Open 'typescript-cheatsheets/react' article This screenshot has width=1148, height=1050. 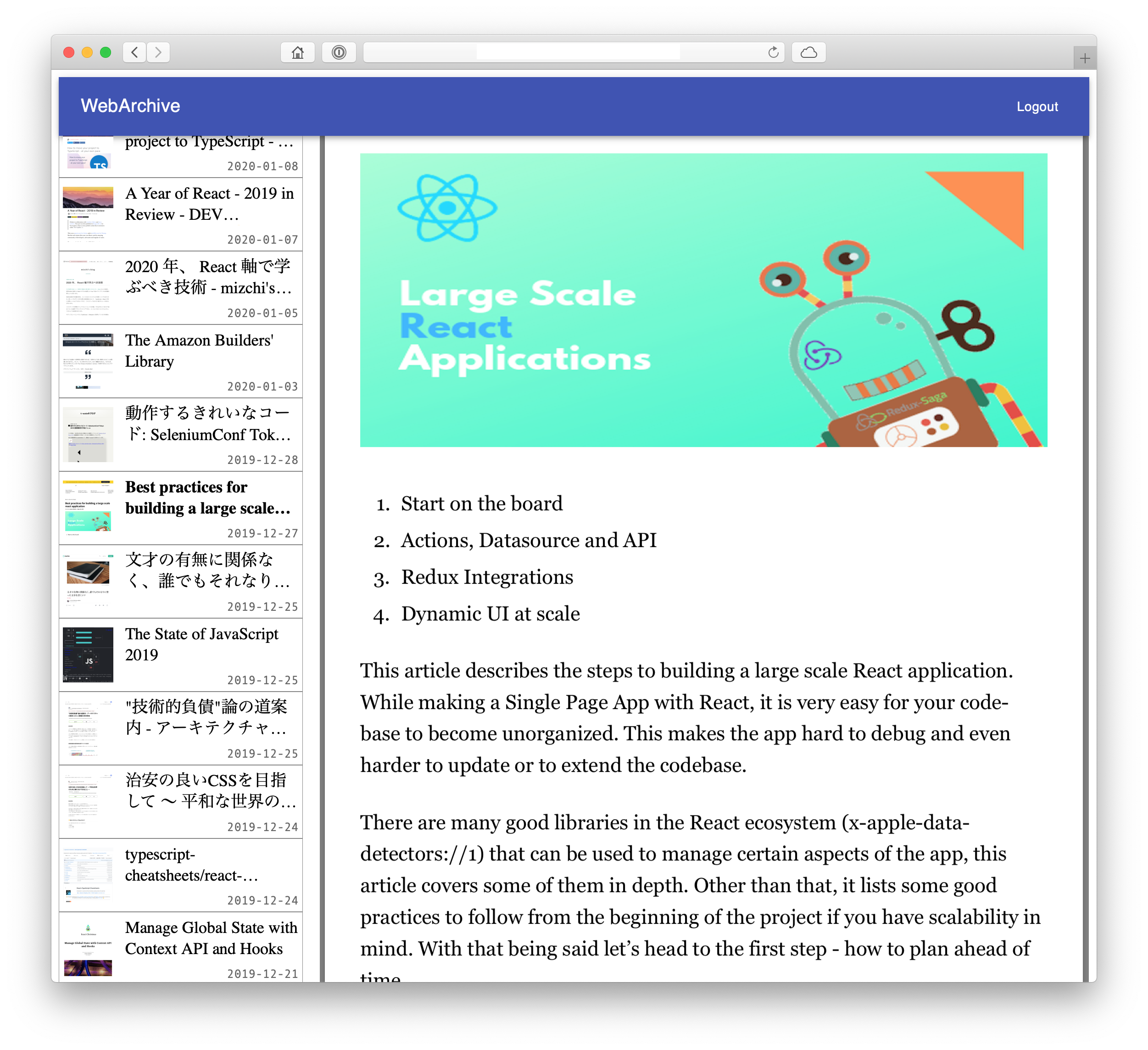pyautogui.click(x=180, y=876)
